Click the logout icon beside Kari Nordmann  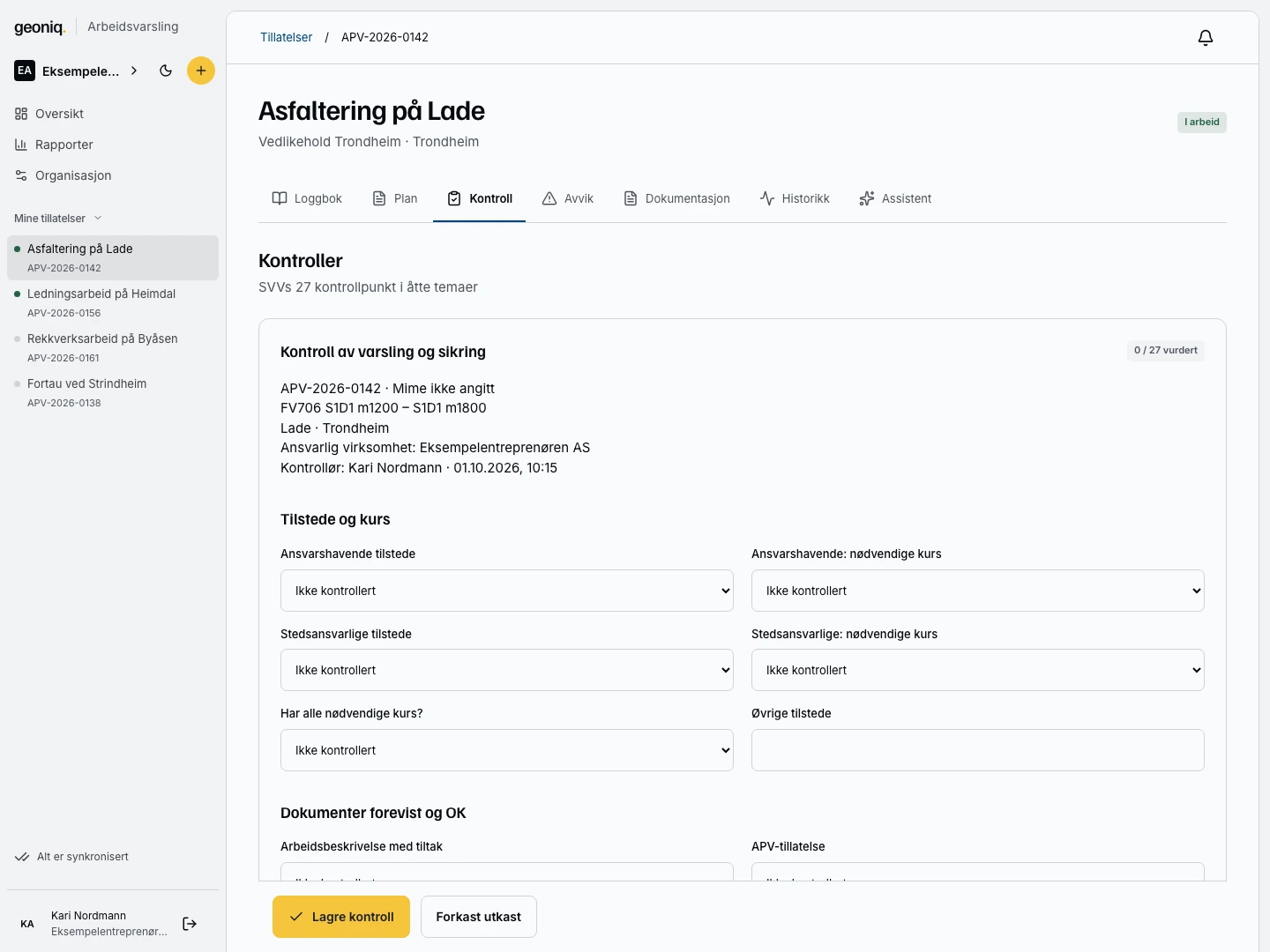[x=190, y=924]
